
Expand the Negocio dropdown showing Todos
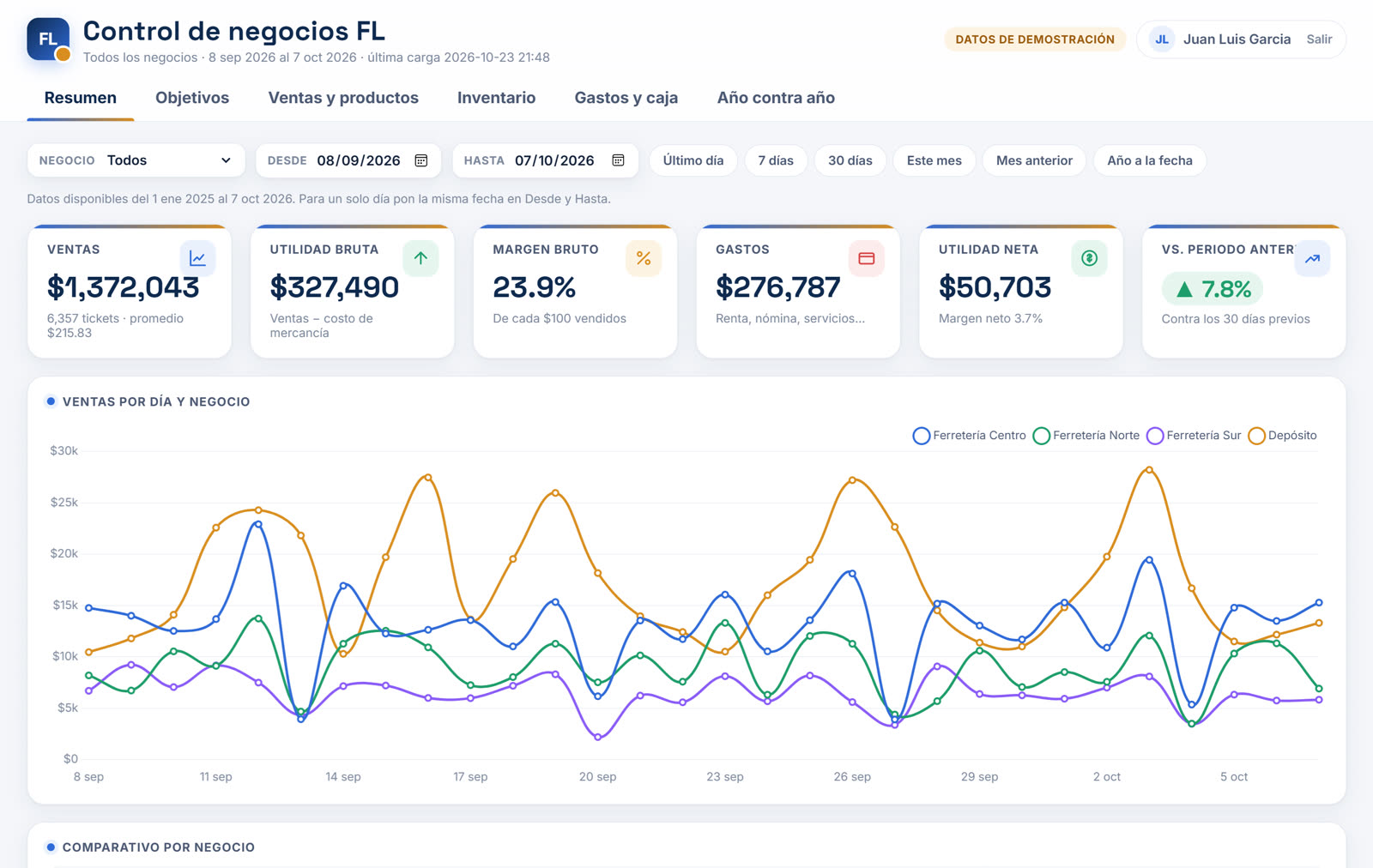coord(136,160)
